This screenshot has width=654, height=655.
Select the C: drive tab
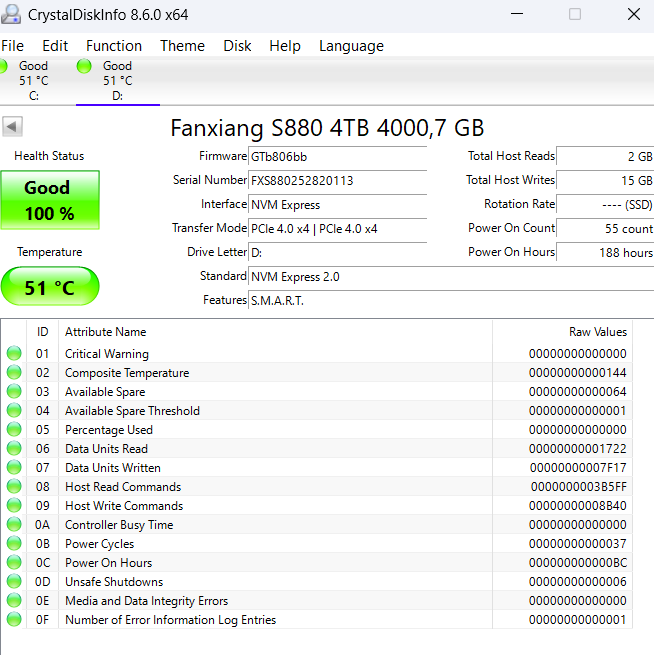point(33,81)
